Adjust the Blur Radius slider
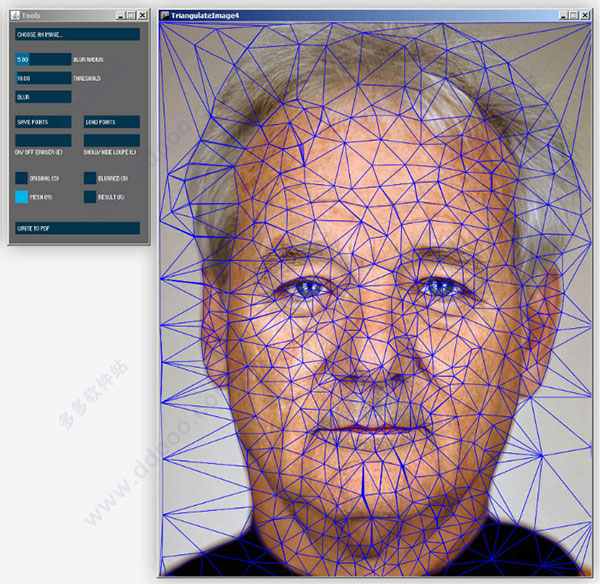 [43, 59]
